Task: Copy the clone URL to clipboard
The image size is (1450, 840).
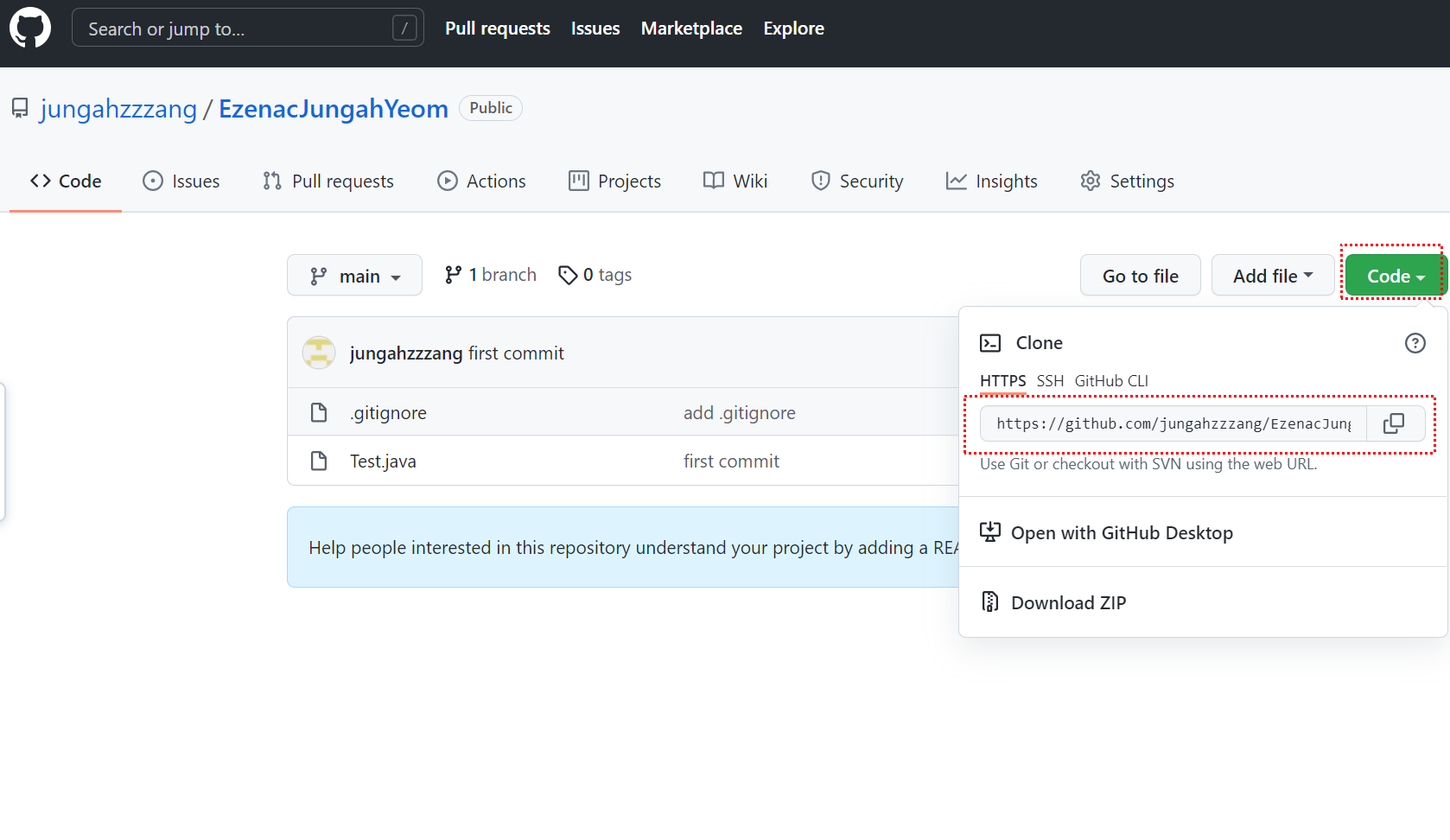Action: [x=1395, y=423]
